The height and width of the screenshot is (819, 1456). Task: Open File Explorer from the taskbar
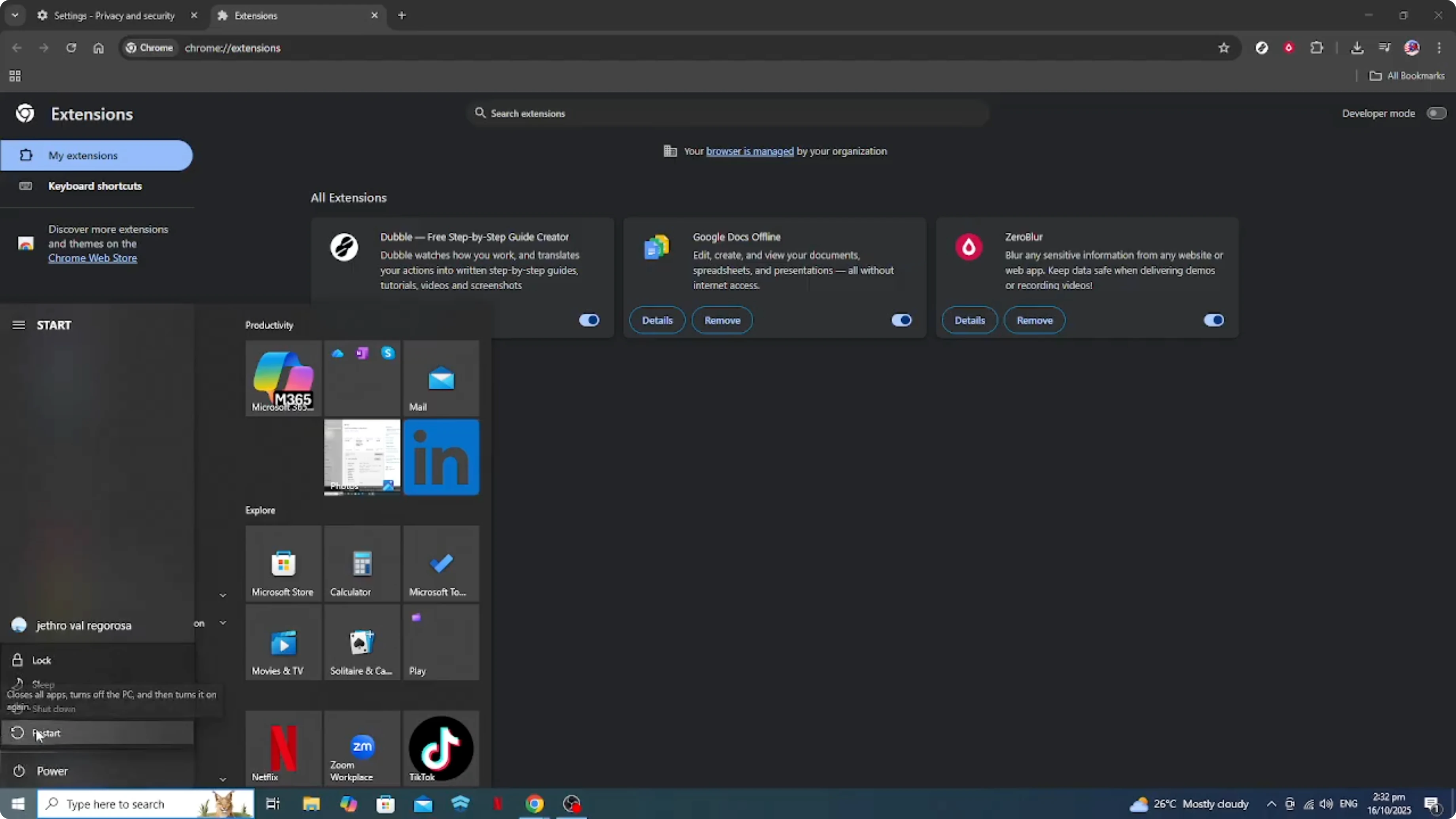311,804
